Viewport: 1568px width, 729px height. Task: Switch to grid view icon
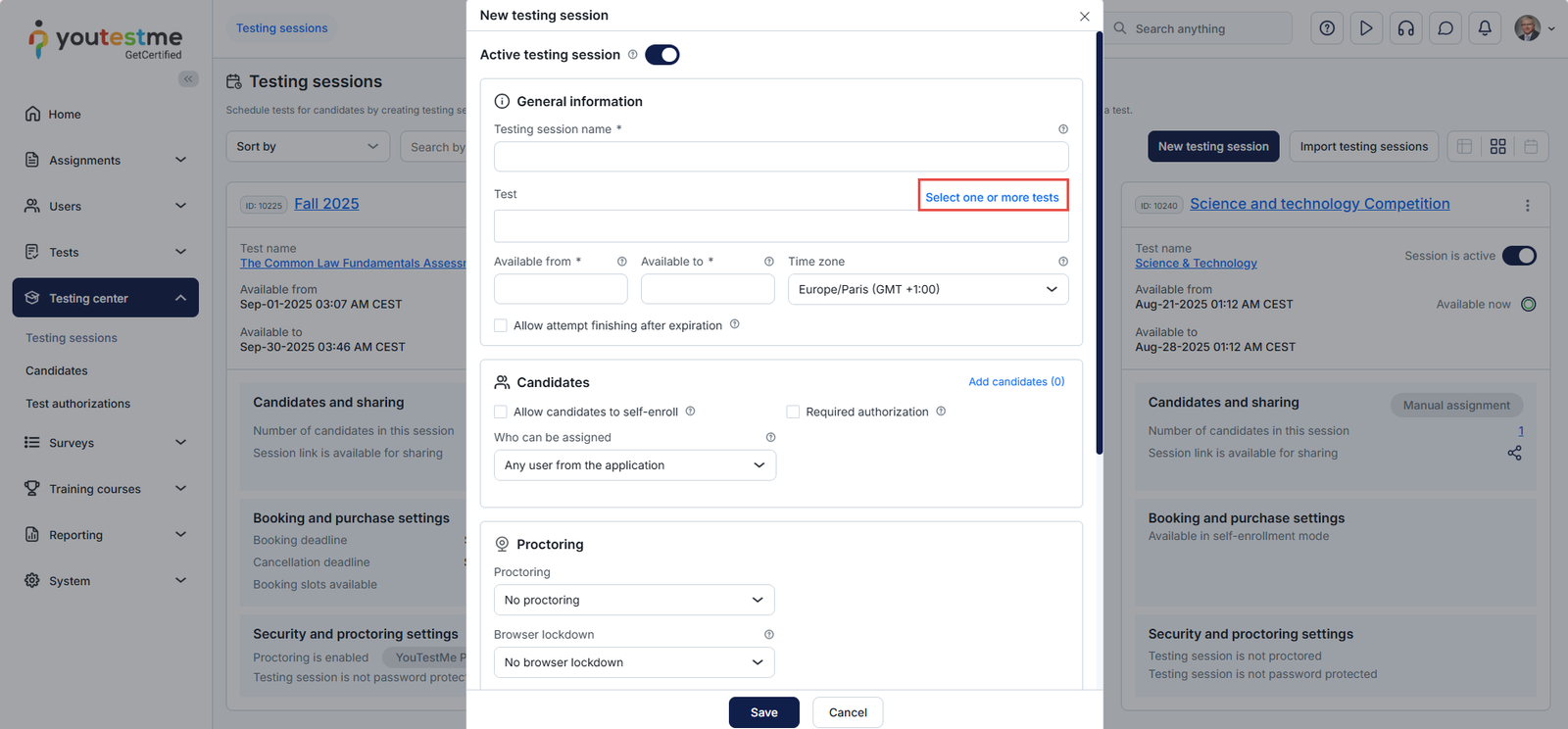[1497, 146]
